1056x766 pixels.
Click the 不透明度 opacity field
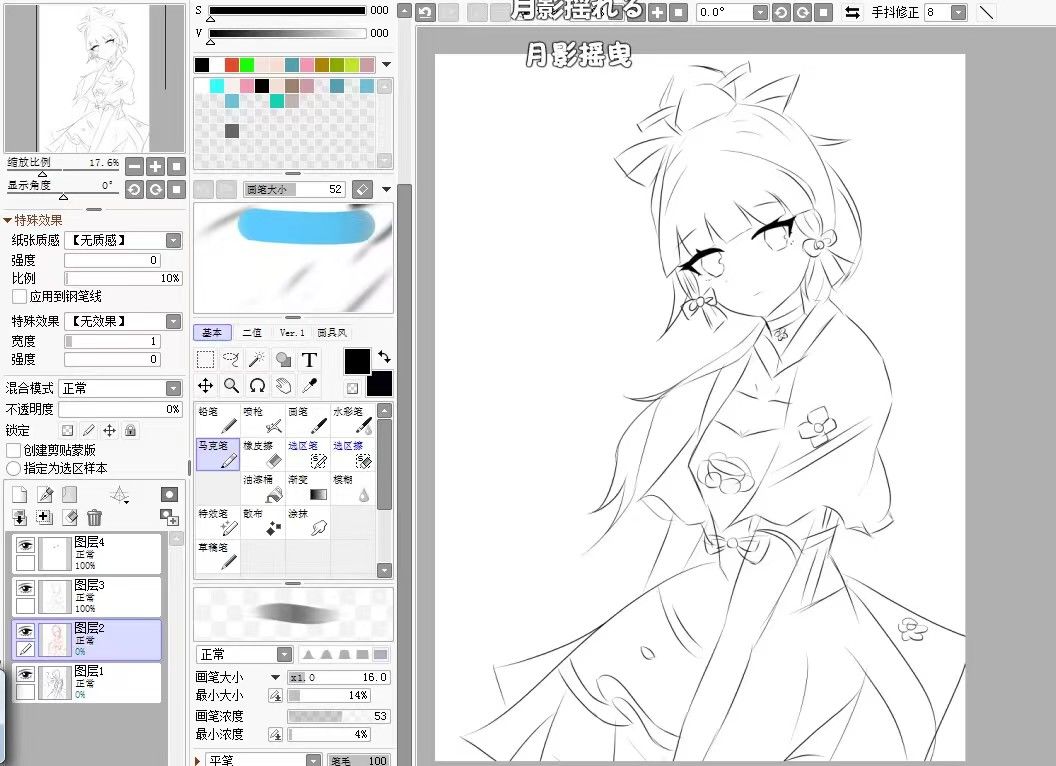pyautogui.click(x=120, y=409)
